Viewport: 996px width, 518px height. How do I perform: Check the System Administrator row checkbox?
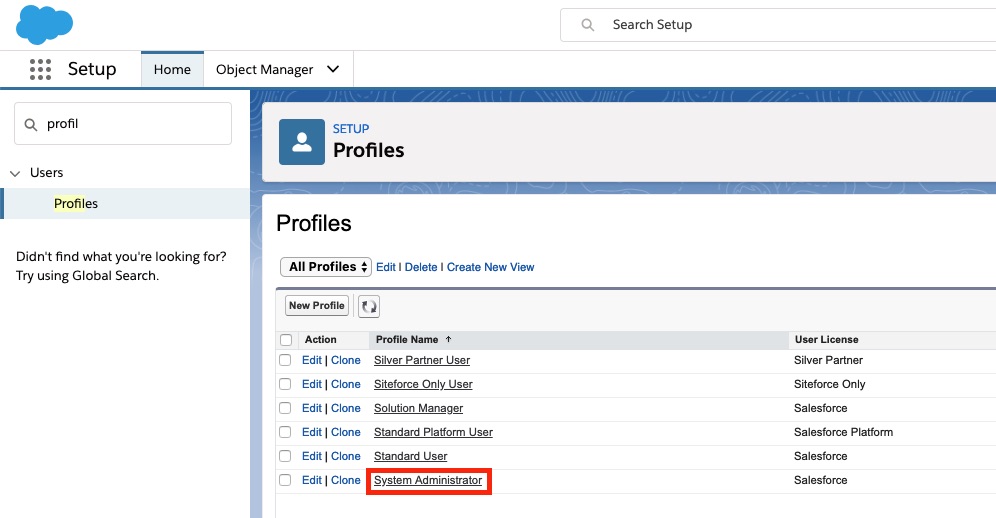pyautogui.click(x=285, y=480)
